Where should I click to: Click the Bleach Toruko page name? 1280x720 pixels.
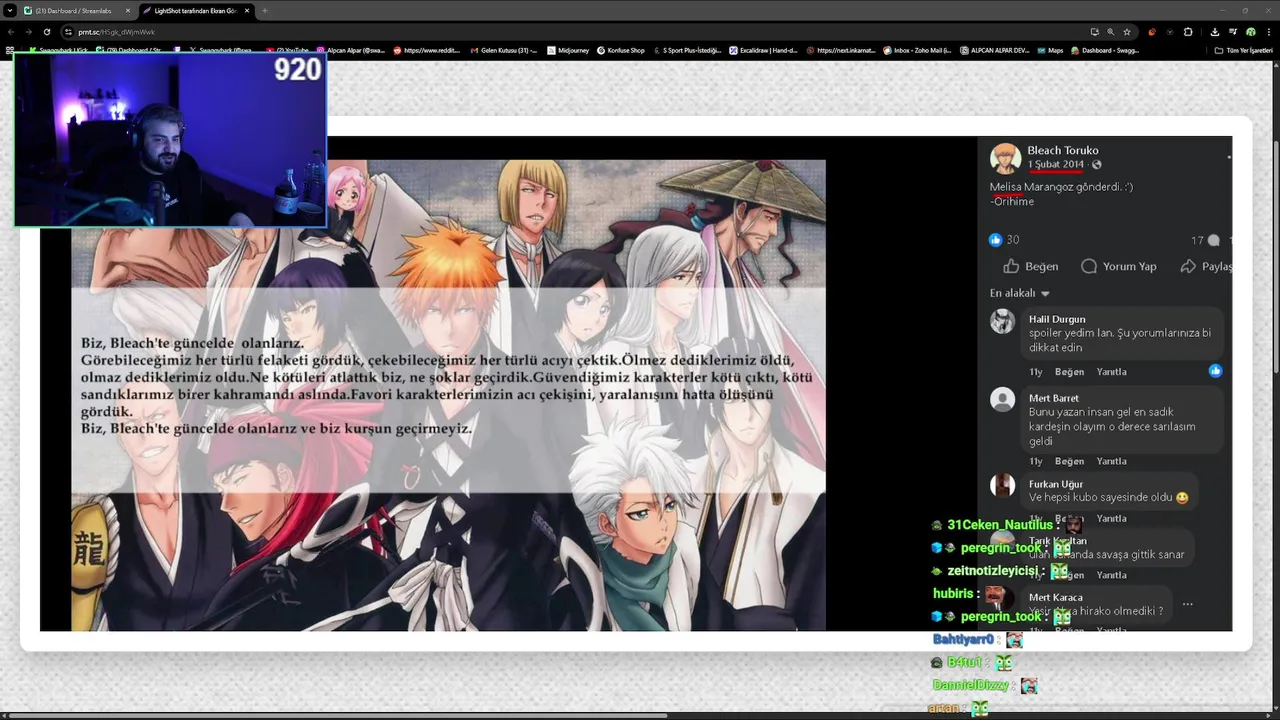click(x=1063, y=150)
